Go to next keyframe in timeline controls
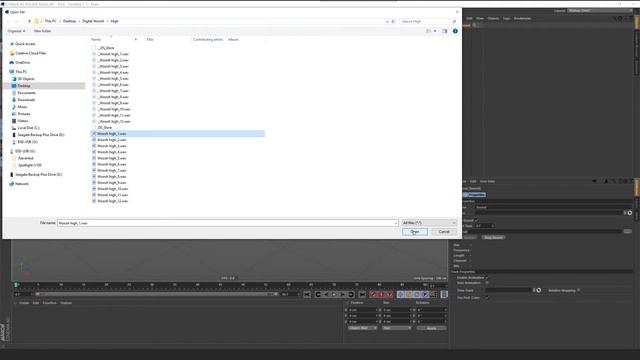 pyautogui.click(x=351, y=294)
